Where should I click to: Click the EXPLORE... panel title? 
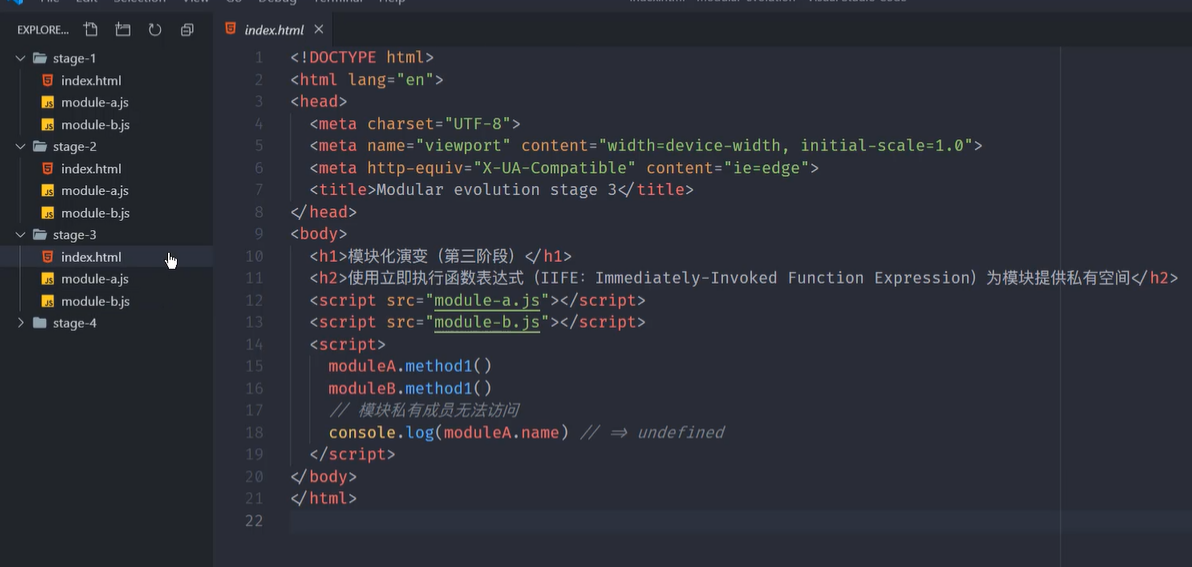(43, 30)
